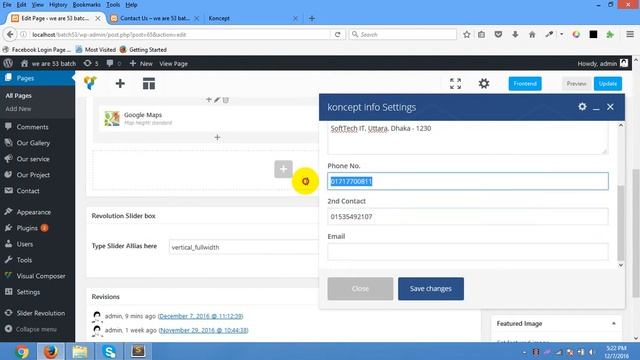Open Appearance in admin sidebar
640x360 pixels.
point(33,212)
